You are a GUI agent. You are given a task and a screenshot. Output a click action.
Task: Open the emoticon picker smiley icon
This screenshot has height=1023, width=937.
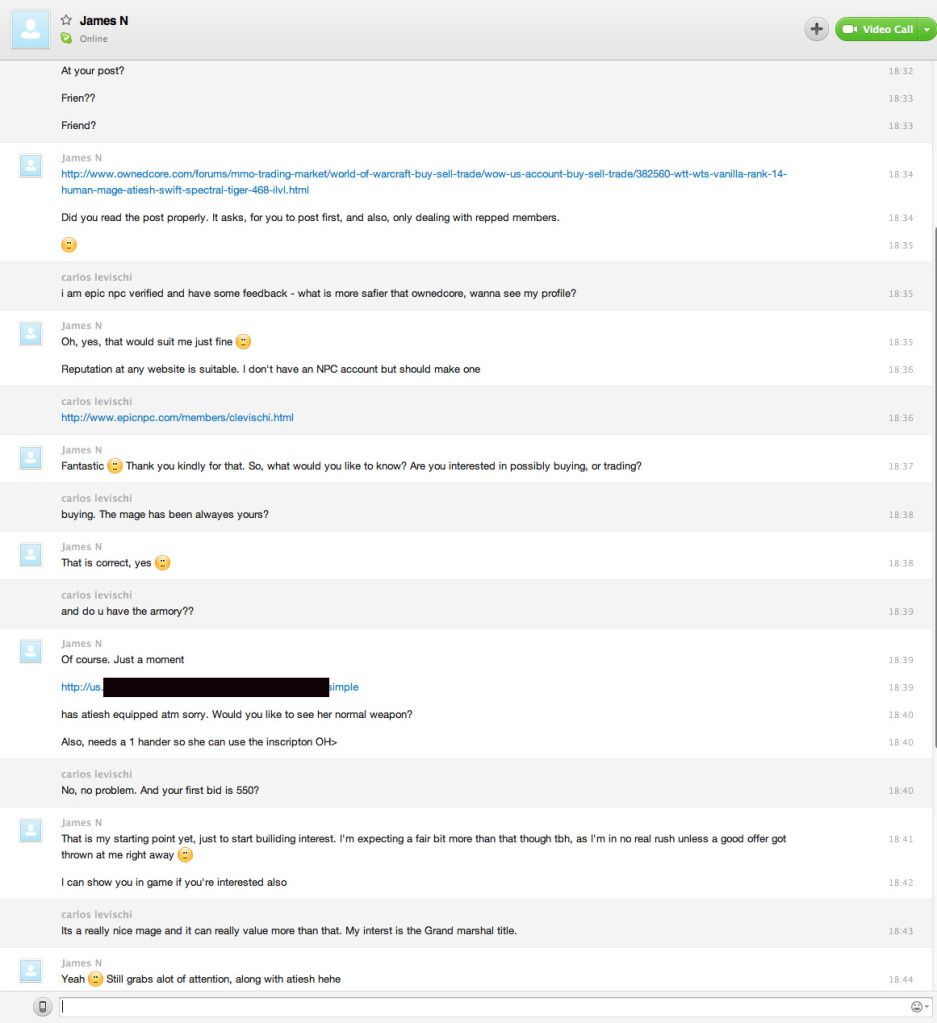(917, 1007)
